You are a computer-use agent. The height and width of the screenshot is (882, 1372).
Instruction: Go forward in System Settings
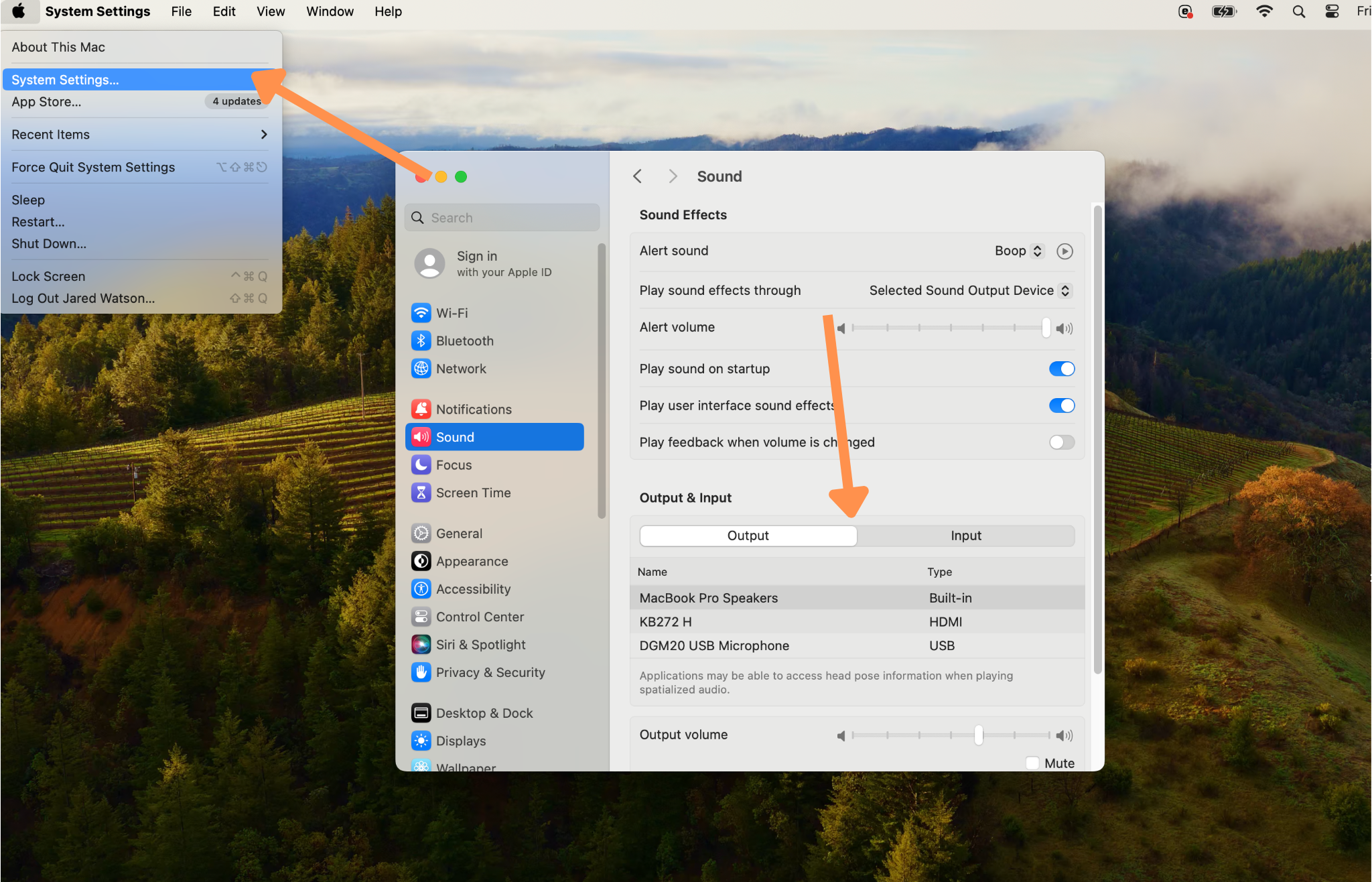pos(673,176)
